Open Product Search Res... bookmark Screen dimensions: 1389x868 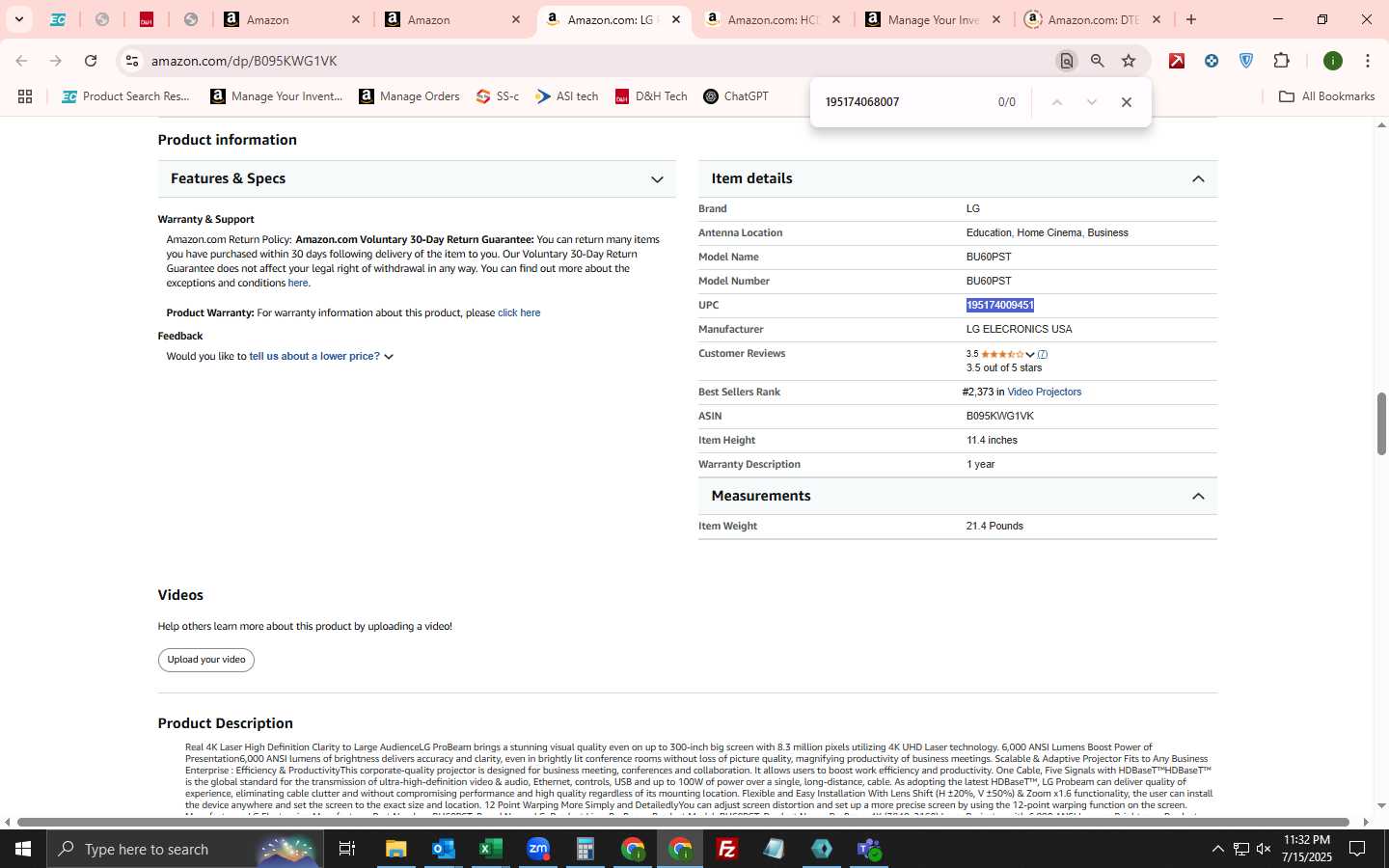(x=126, y=96)
